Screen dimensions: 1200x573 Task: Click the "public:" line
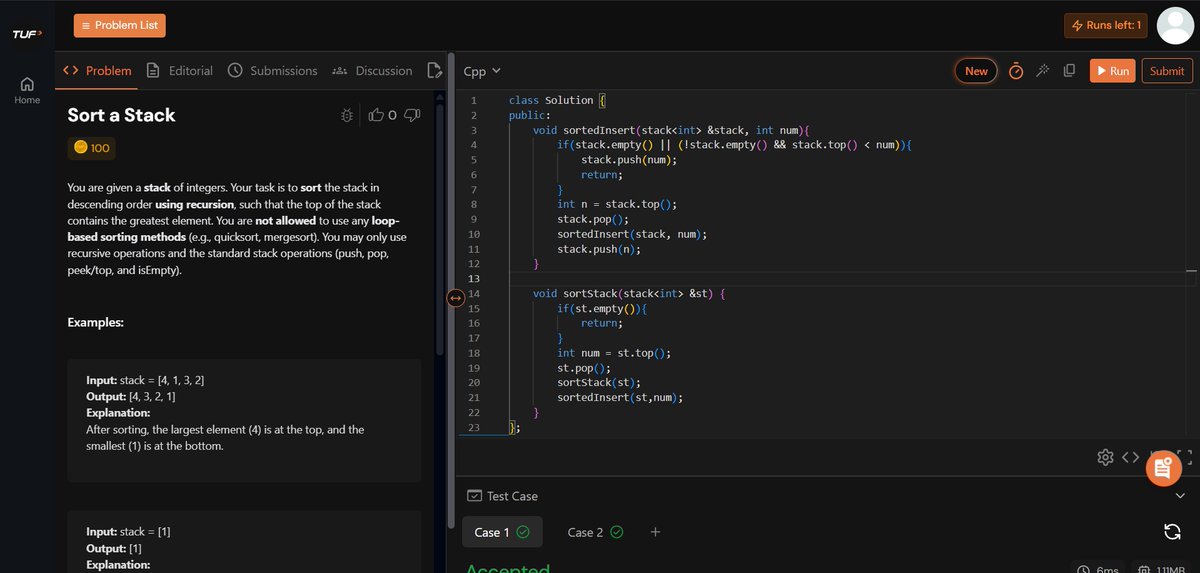[x=529, y=115]
